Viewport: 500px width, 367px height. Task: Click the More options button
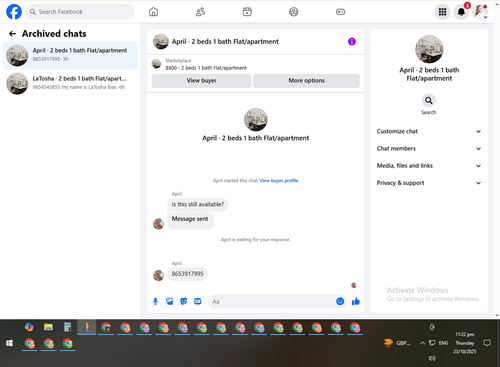(306, 81)
